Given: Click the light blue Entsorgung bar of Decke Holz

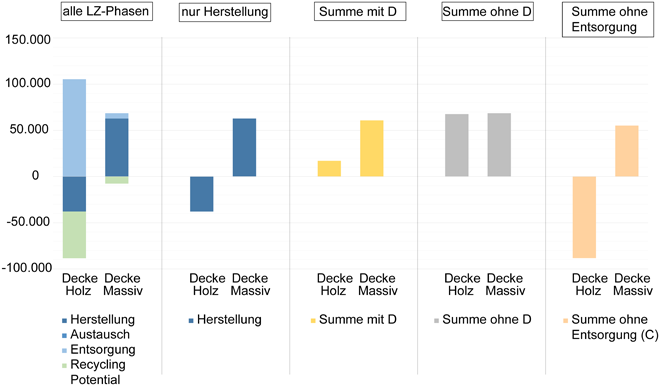Looking at the screenshot, I should tap(75, 128).
